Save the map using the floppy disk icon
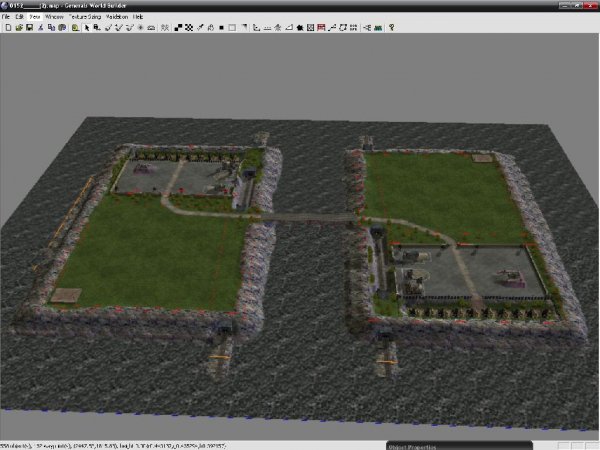600x450 pixels. coord(29,28)
